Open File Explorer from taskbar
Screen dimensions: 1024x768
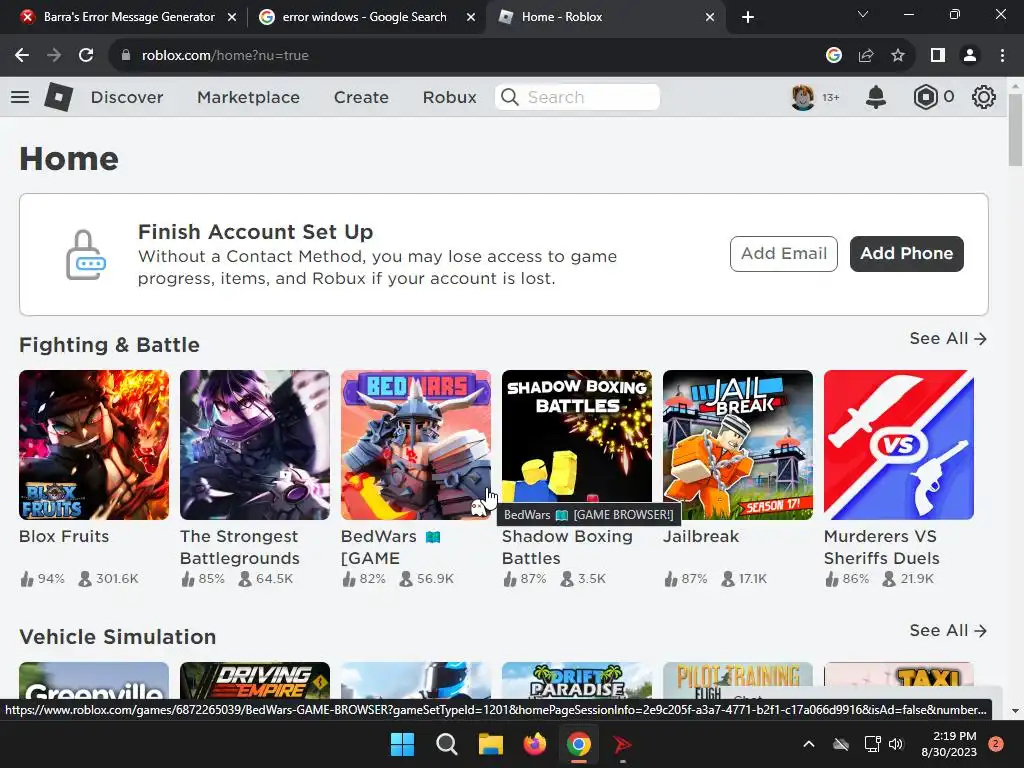click(490, 744)
